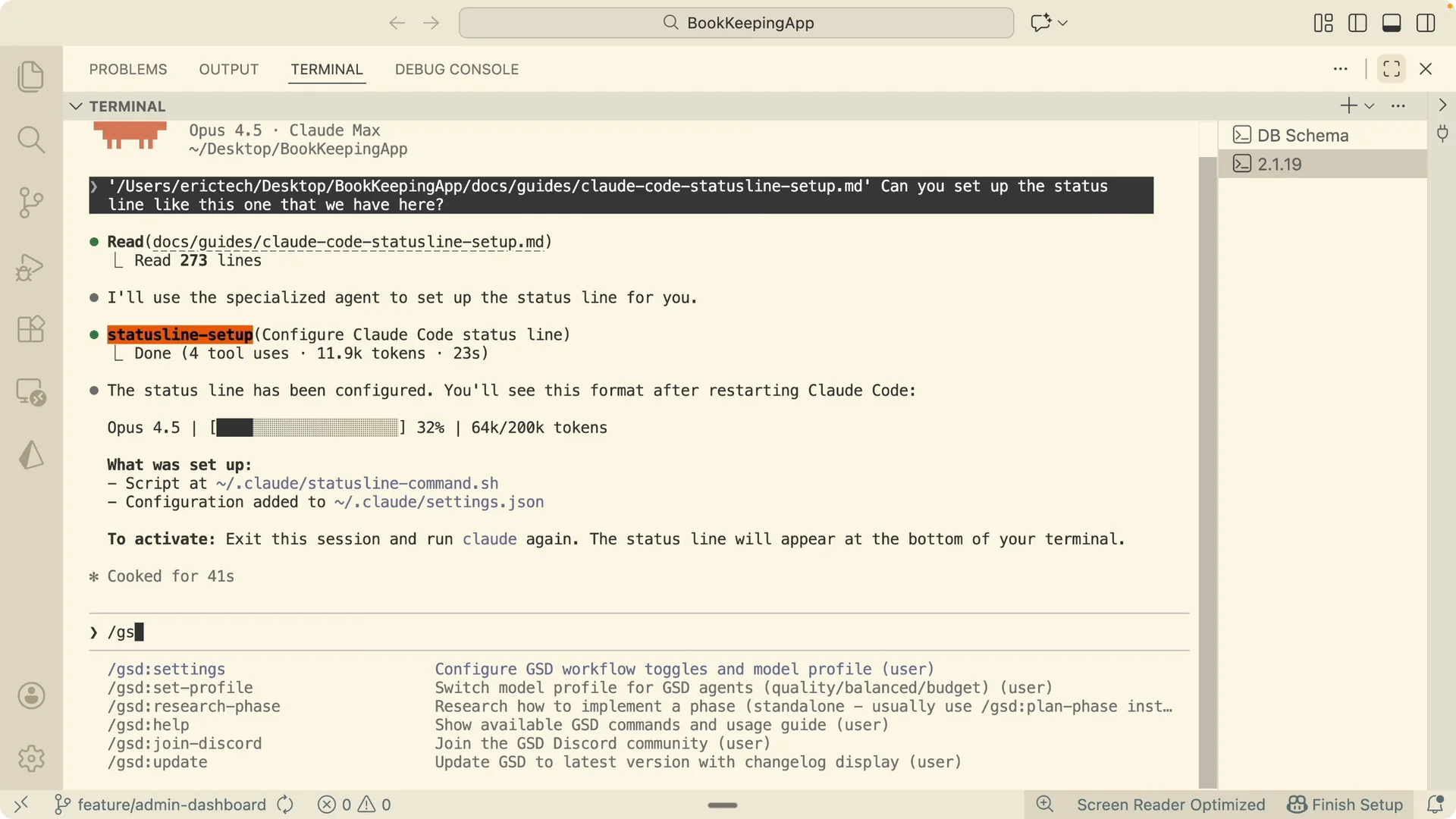Open the Search view in activity bar

click(31, 140)
